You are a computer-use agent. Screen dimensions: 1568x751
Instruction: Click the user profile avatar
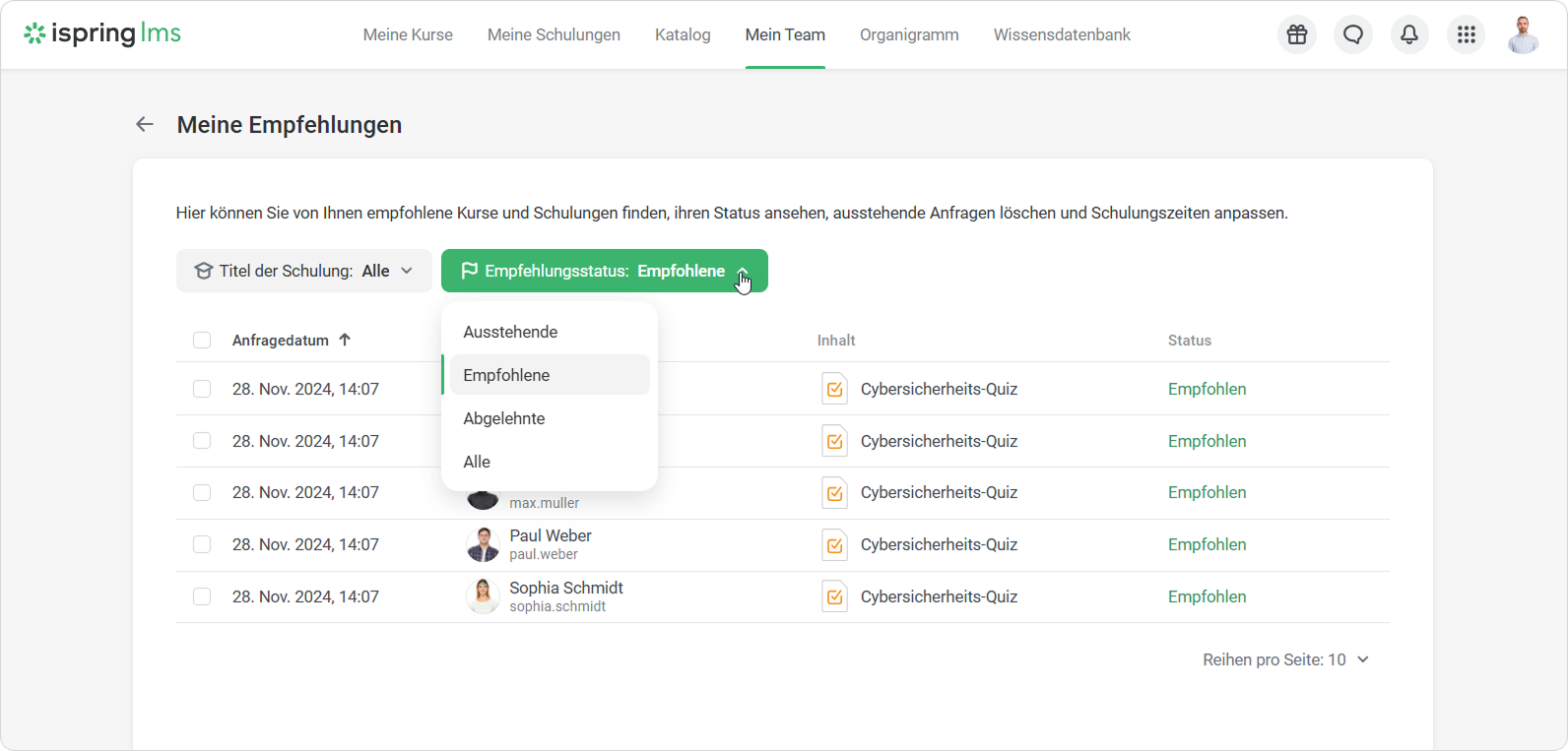[1523, 34]
